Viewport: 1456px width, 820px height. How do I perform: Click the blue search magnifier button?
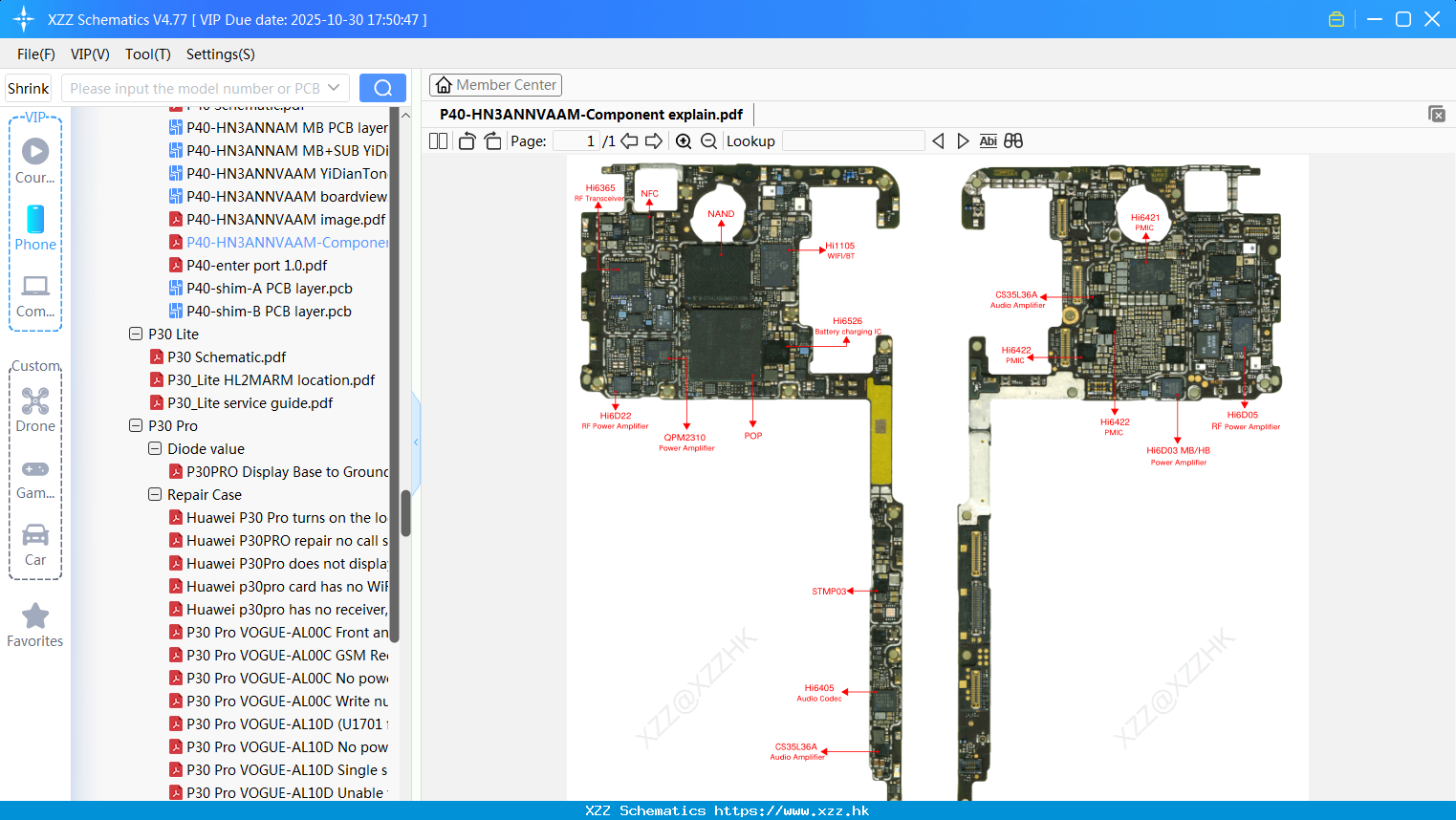click(382, 88)
